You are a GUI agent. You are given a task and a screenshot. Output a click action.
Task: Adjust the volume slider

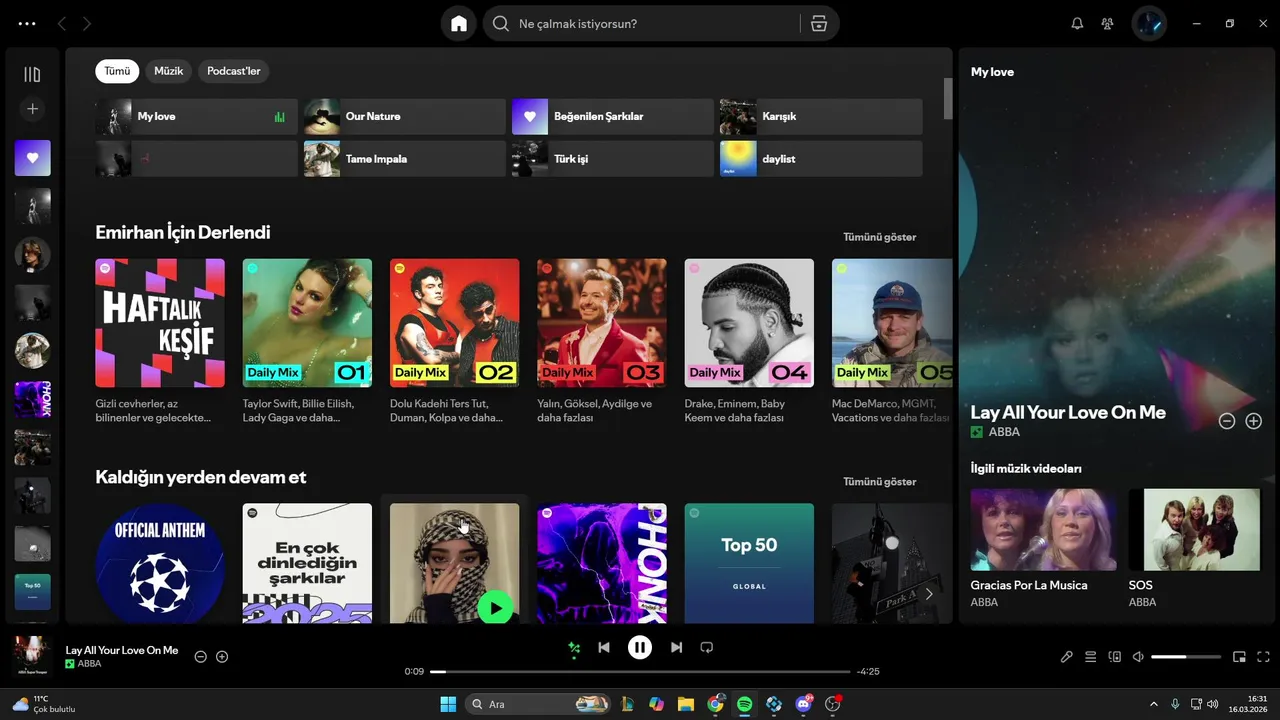point(1186,657)
